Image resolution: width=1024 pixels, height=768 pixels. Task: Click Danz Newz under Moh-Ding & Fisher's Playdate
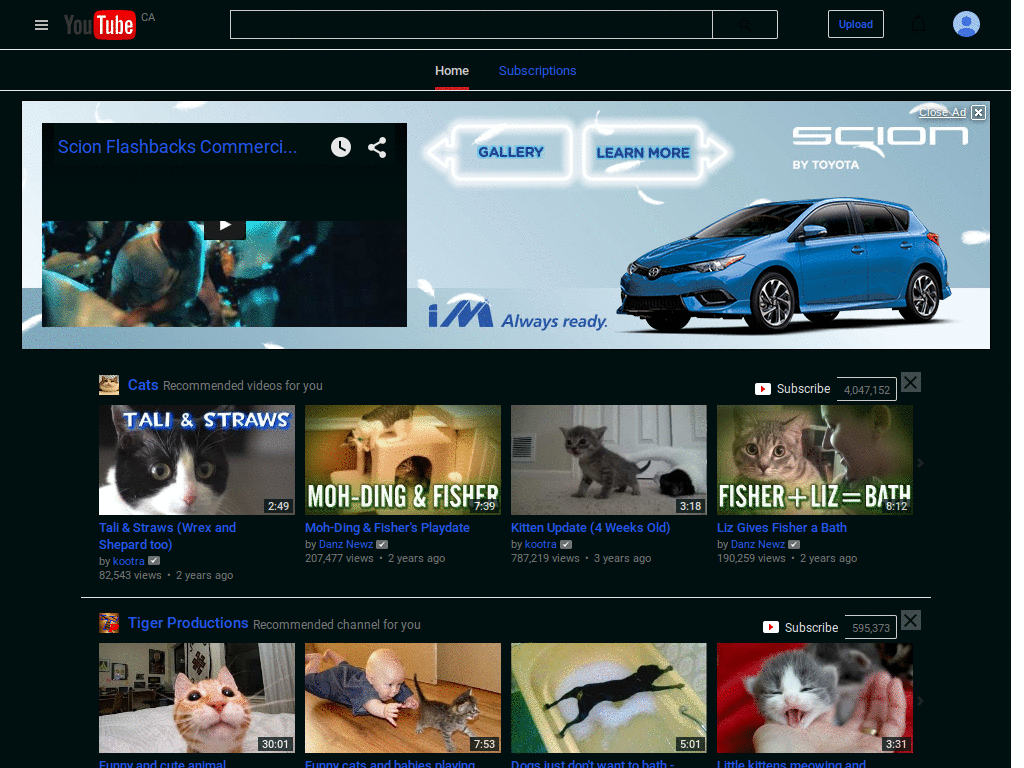pos(345,544)
